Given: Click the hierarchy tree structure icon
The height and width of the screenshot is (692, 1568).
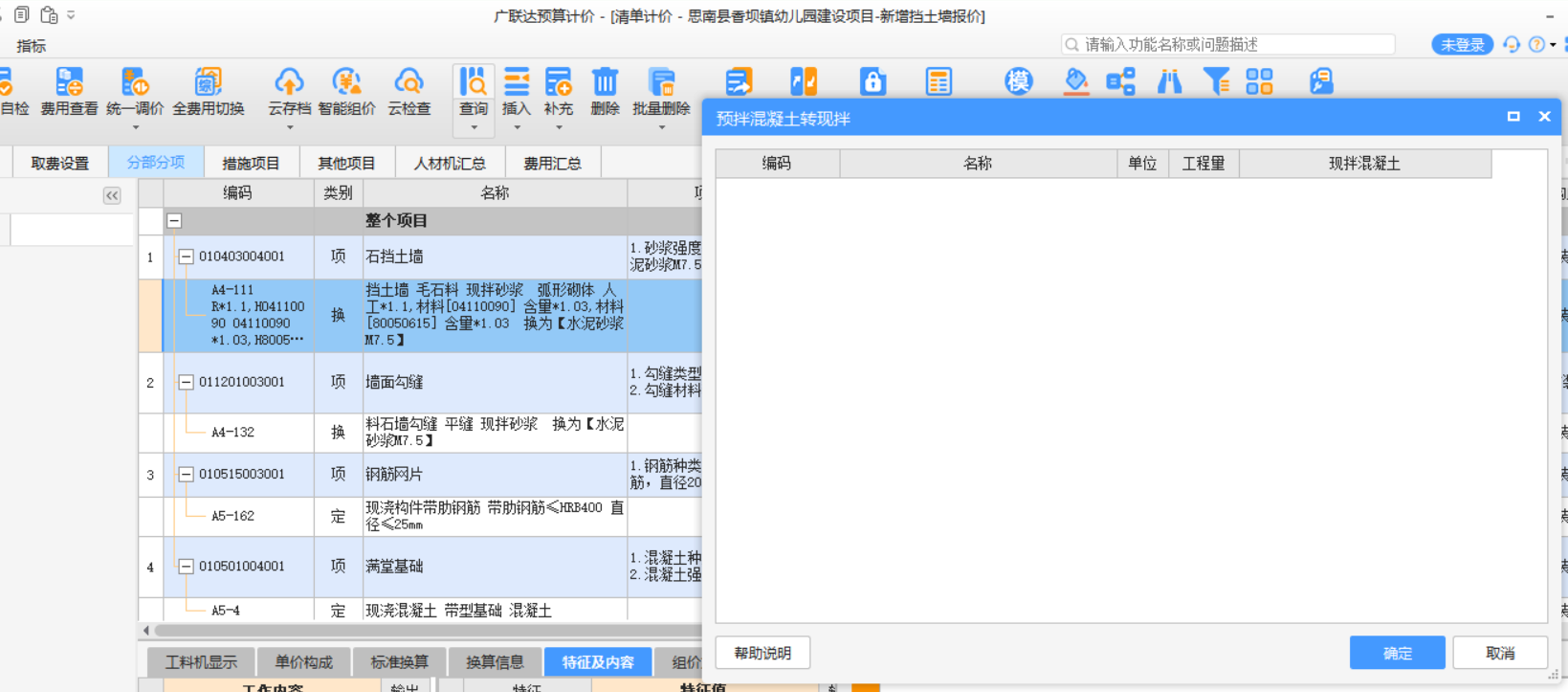Looking at the screenshot, I should coord(1120,82).
